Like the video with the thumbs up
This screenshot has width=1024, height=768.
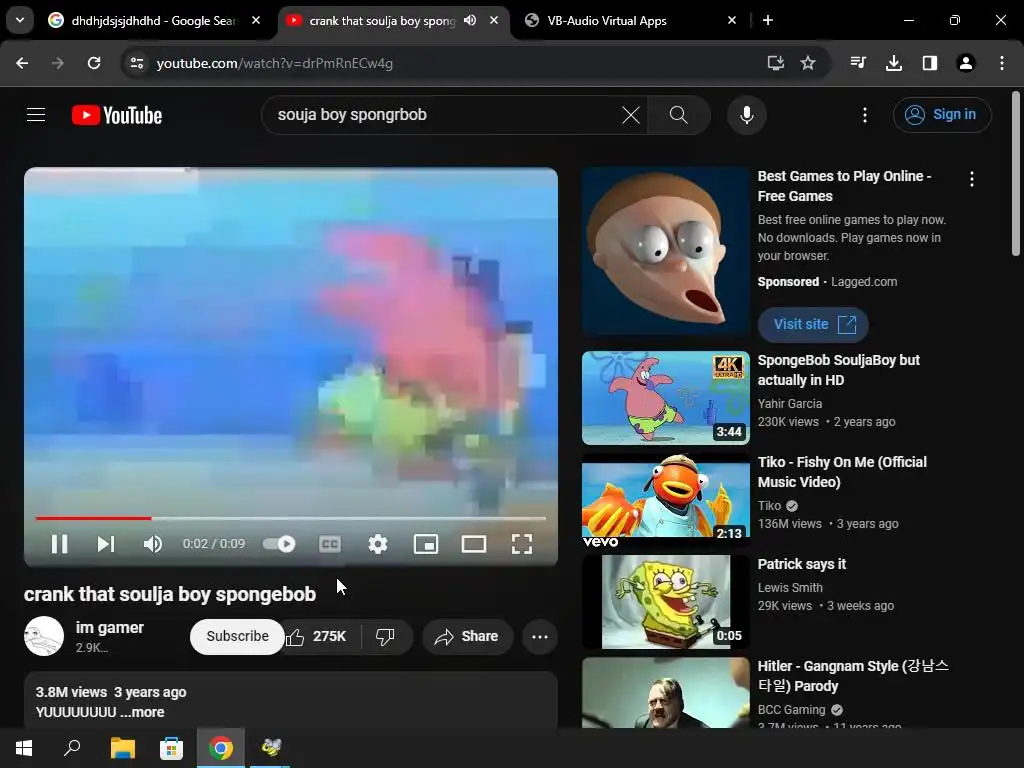pos(317,637)
